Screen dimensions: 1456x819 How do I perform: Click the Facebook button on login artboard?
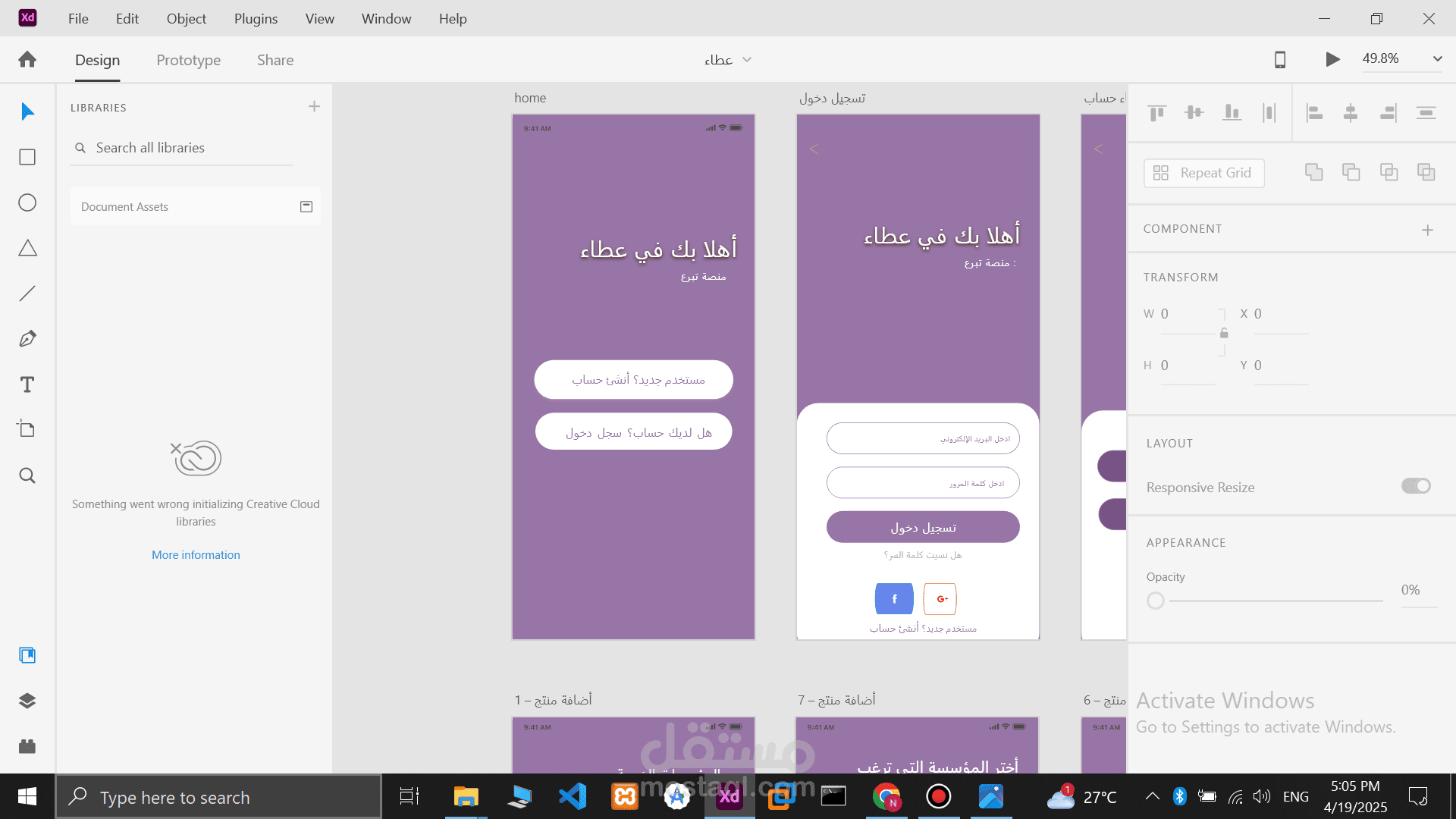(894, 599)
